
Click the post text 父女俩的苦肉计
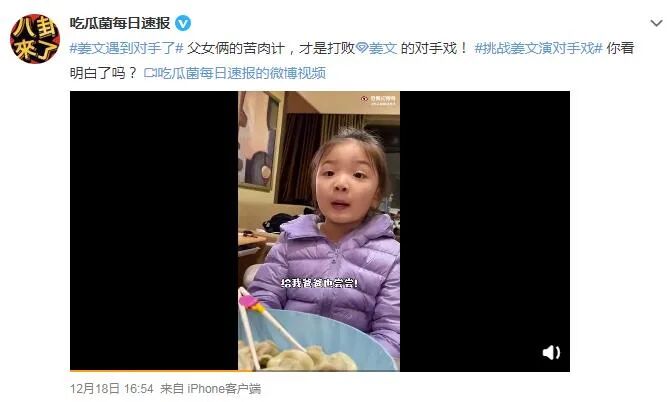coord(235,48)
